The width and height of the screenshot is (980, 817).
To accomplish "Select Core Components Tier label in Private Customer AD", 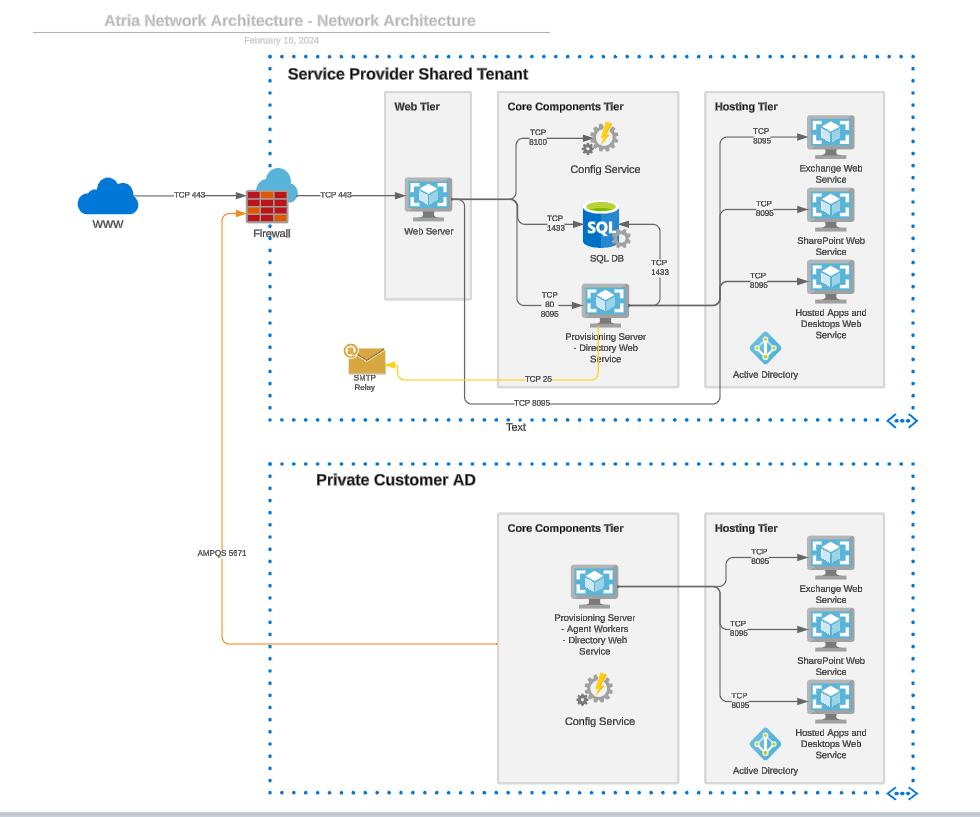I will (566, 528).
